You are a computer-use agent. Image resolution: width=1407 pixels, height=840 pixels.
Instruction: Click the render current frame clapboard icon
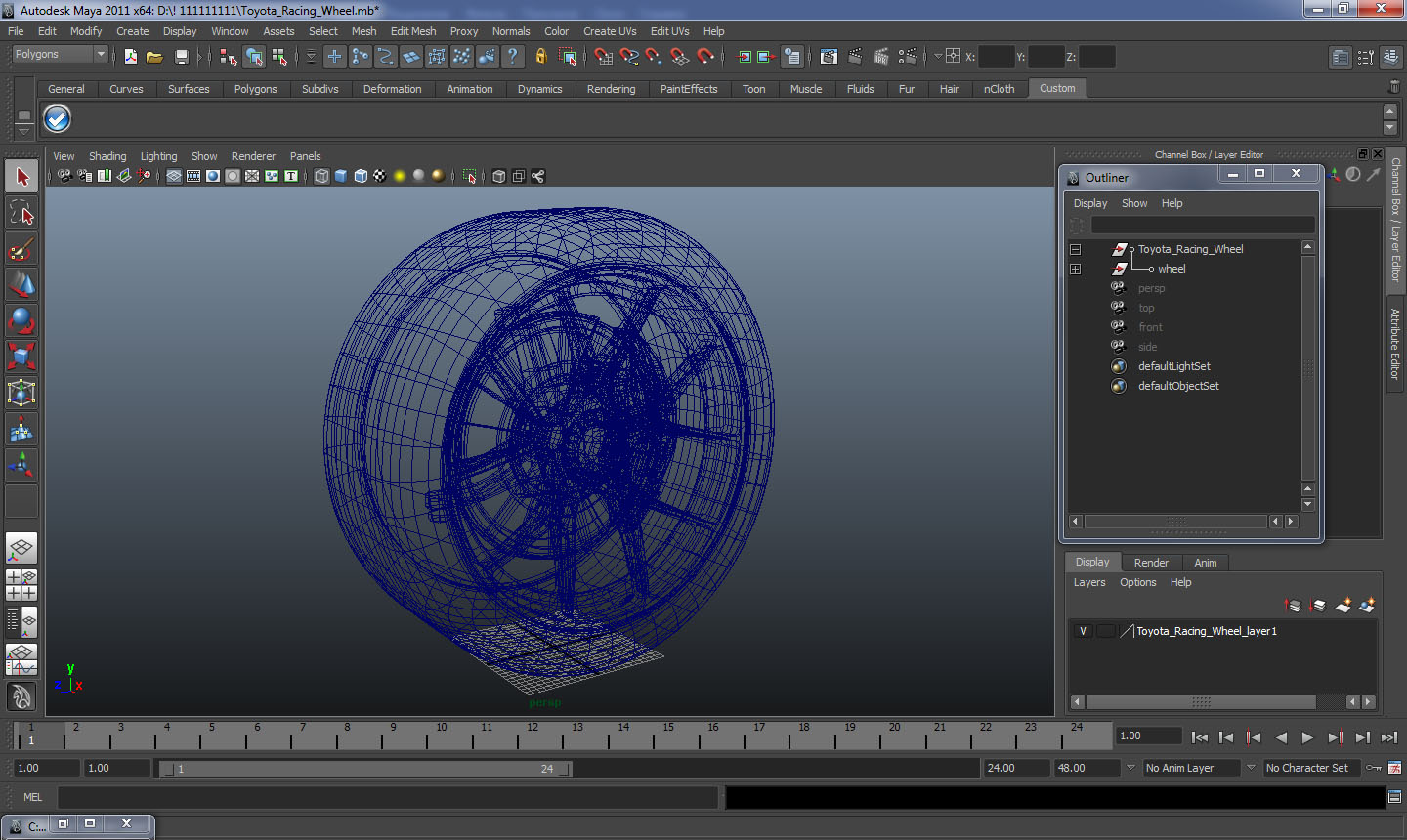click(855, 57)
